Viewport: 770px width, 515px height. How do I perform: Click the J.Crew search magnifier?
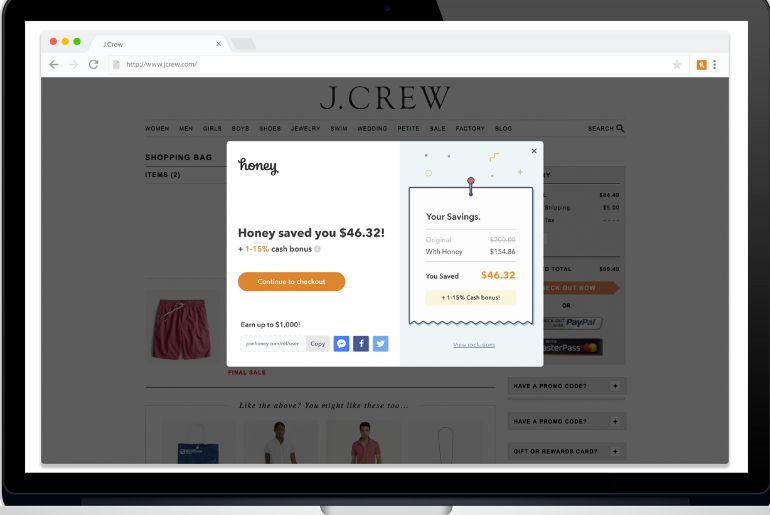coord(620,128)
